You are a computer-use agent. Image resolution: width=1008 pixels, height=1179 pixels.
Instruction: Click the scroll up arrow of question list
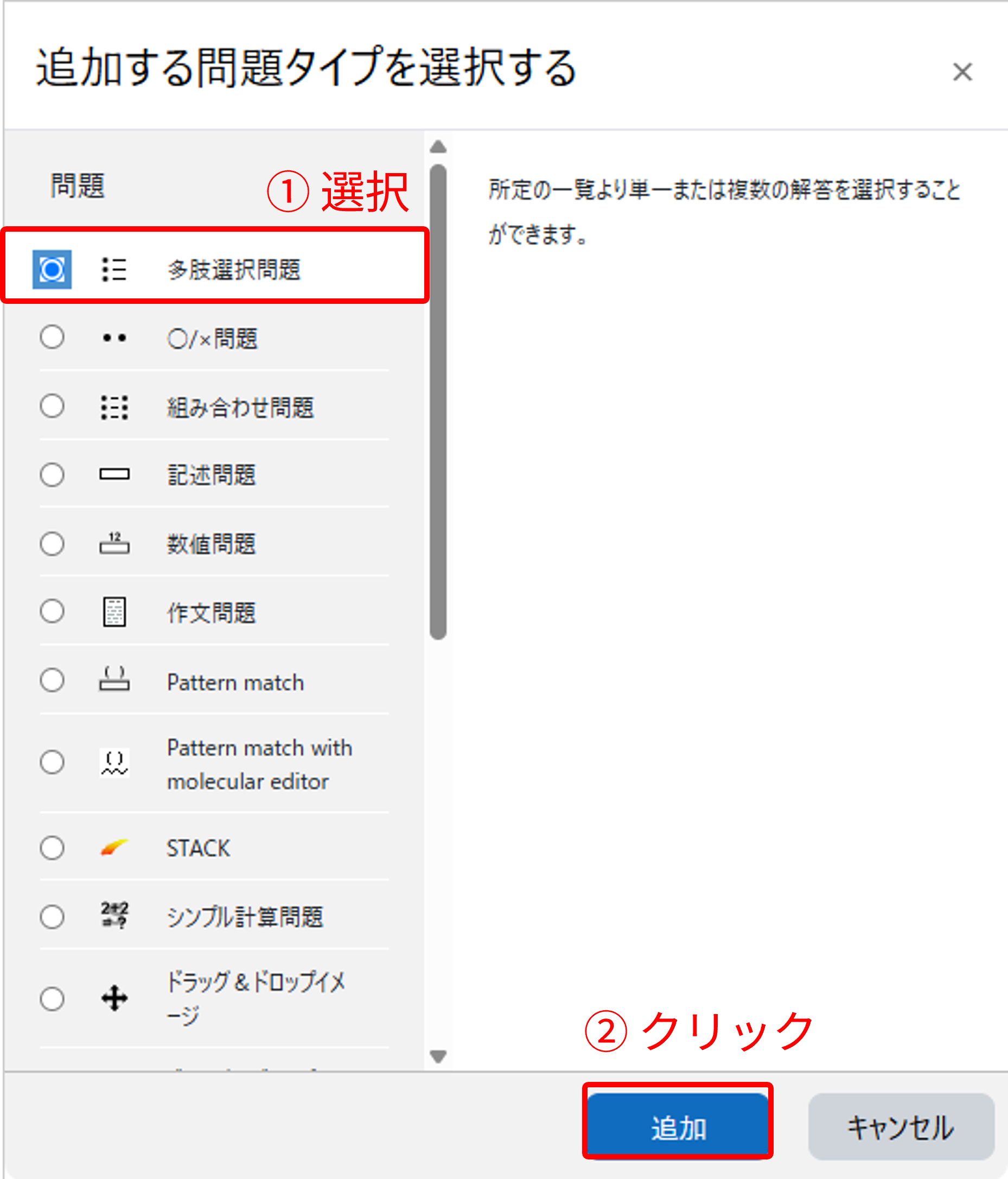[438, 147]
